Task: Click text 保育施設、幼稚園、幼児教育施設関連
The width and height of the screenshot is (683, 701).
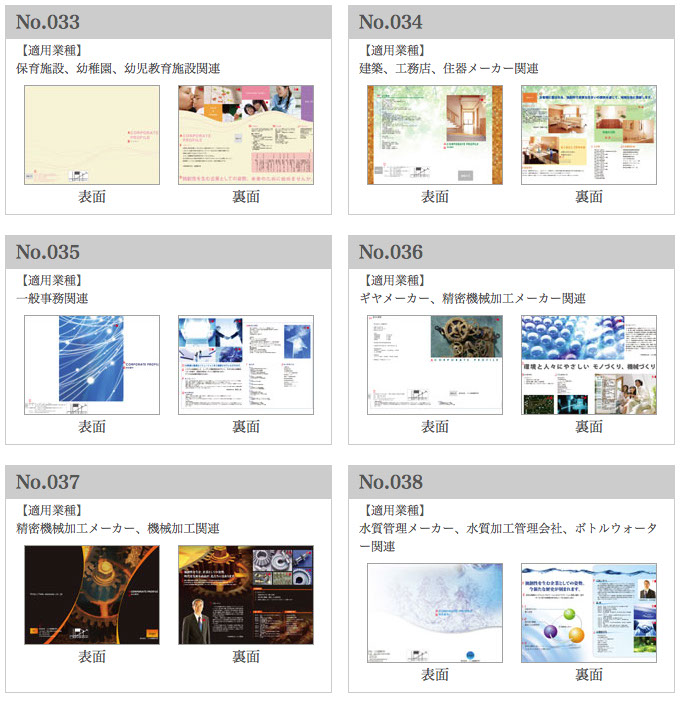Action: 118,68
